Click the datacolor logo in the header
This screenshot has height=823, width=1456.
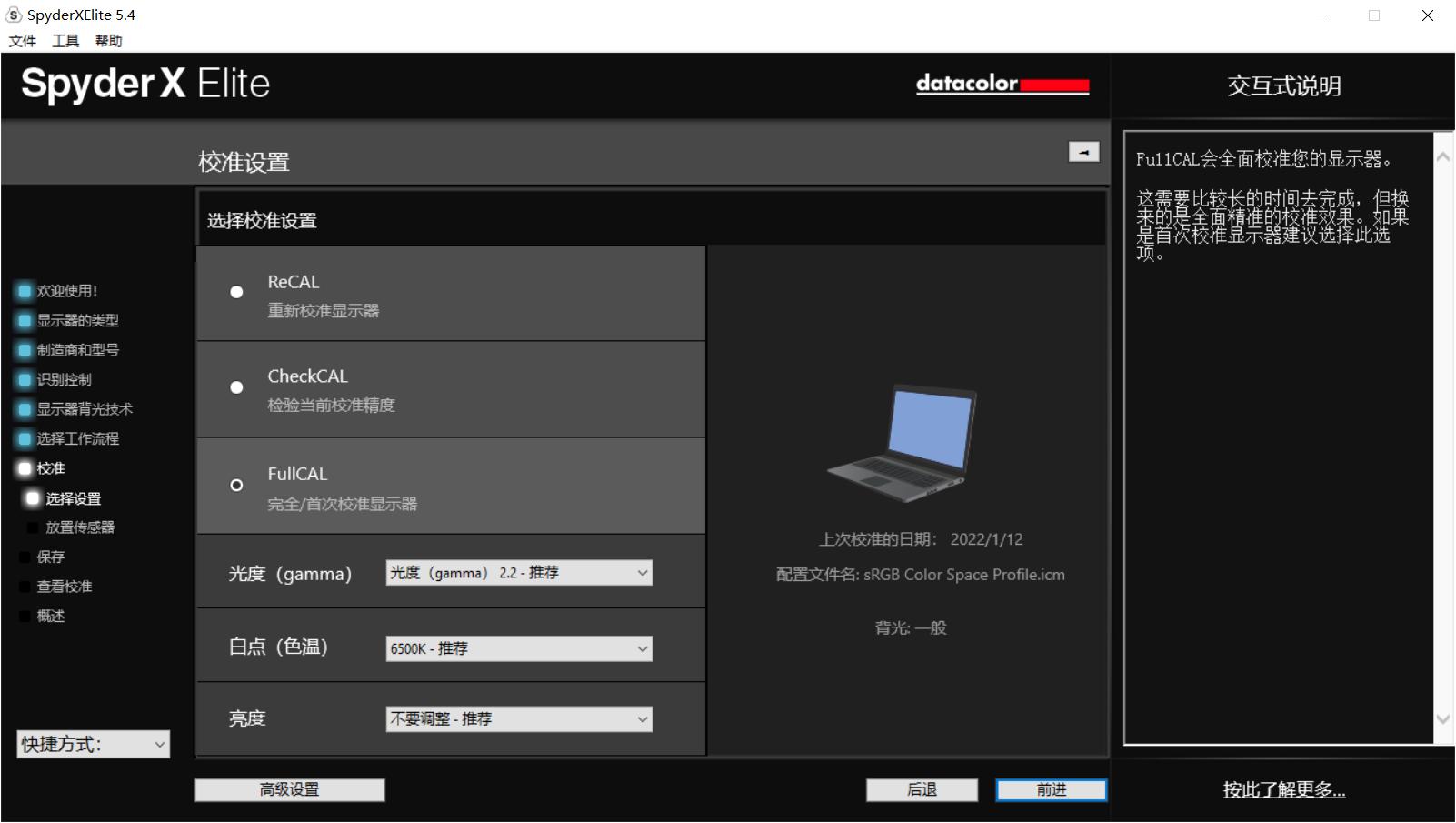point(1002,84)
